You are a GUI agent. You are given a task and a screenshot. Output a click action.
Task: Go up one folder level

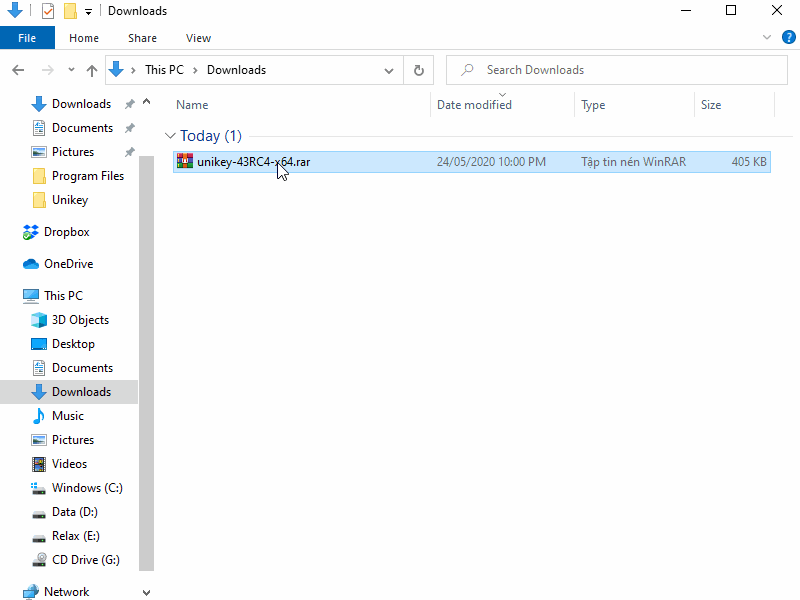pyautogui.click(x=92, y=70)
